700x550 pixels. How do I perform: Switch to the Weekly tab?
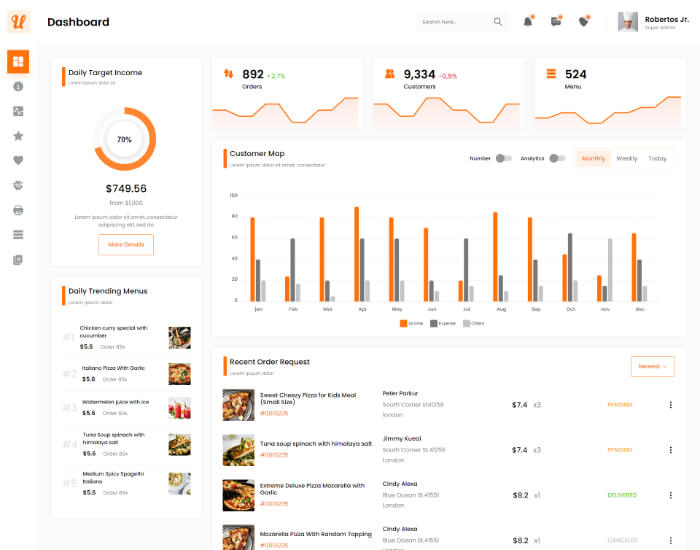[626, 158]
